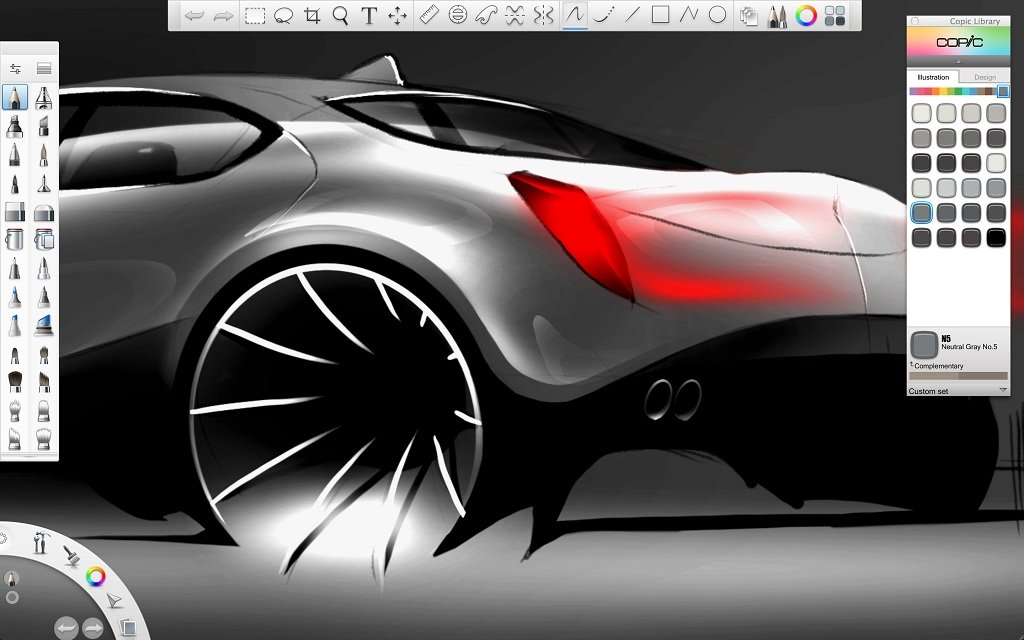The width and height of the screenshot is (1024, 640).
Task: Enable the French Curve guide
Action: point(484,16)
